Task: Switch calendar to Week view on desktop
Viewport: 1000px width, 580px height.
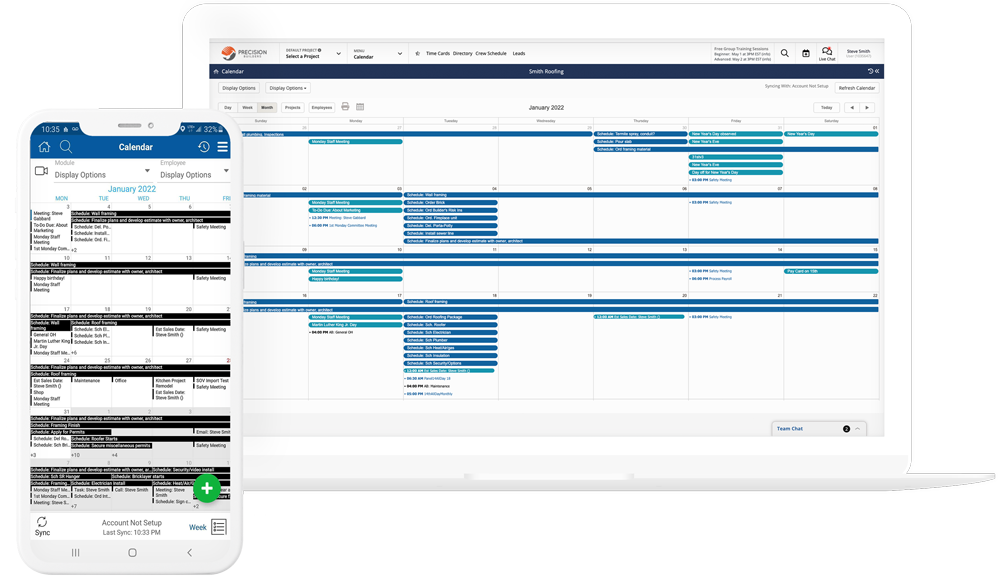Action: pyautogui.click(x=247, y=107)
